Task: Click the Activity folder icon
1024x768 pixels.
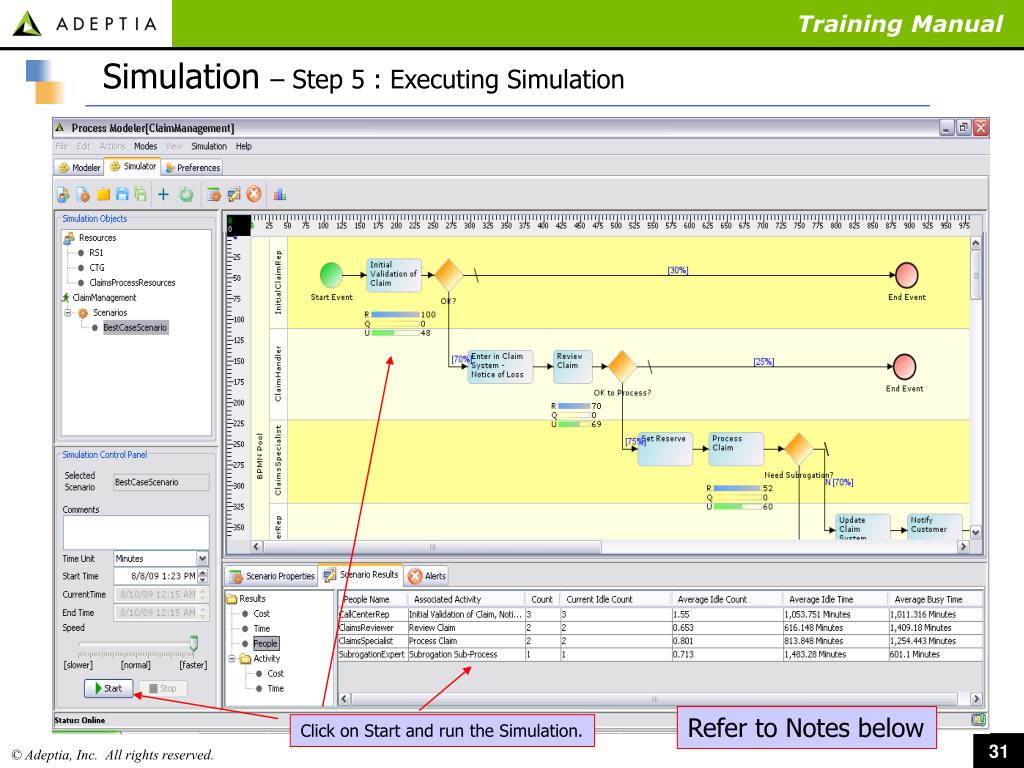Action: [x=246, y=659]
